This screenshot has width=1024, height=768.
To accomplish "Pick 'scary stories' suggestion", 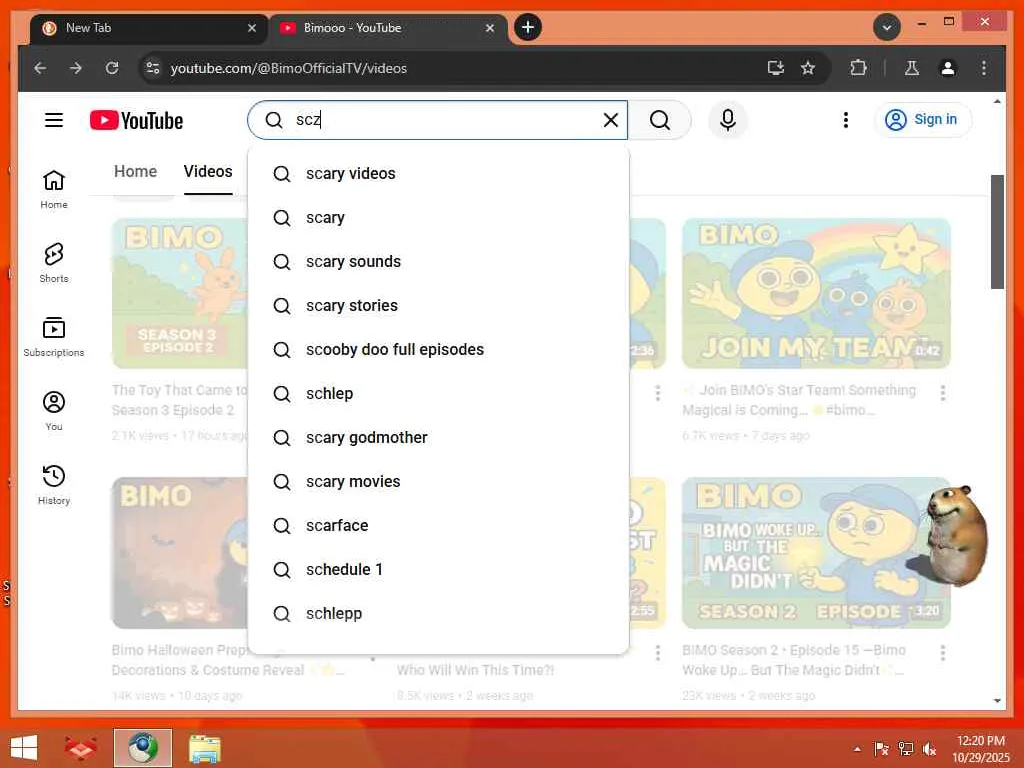I will coord(438,306).
